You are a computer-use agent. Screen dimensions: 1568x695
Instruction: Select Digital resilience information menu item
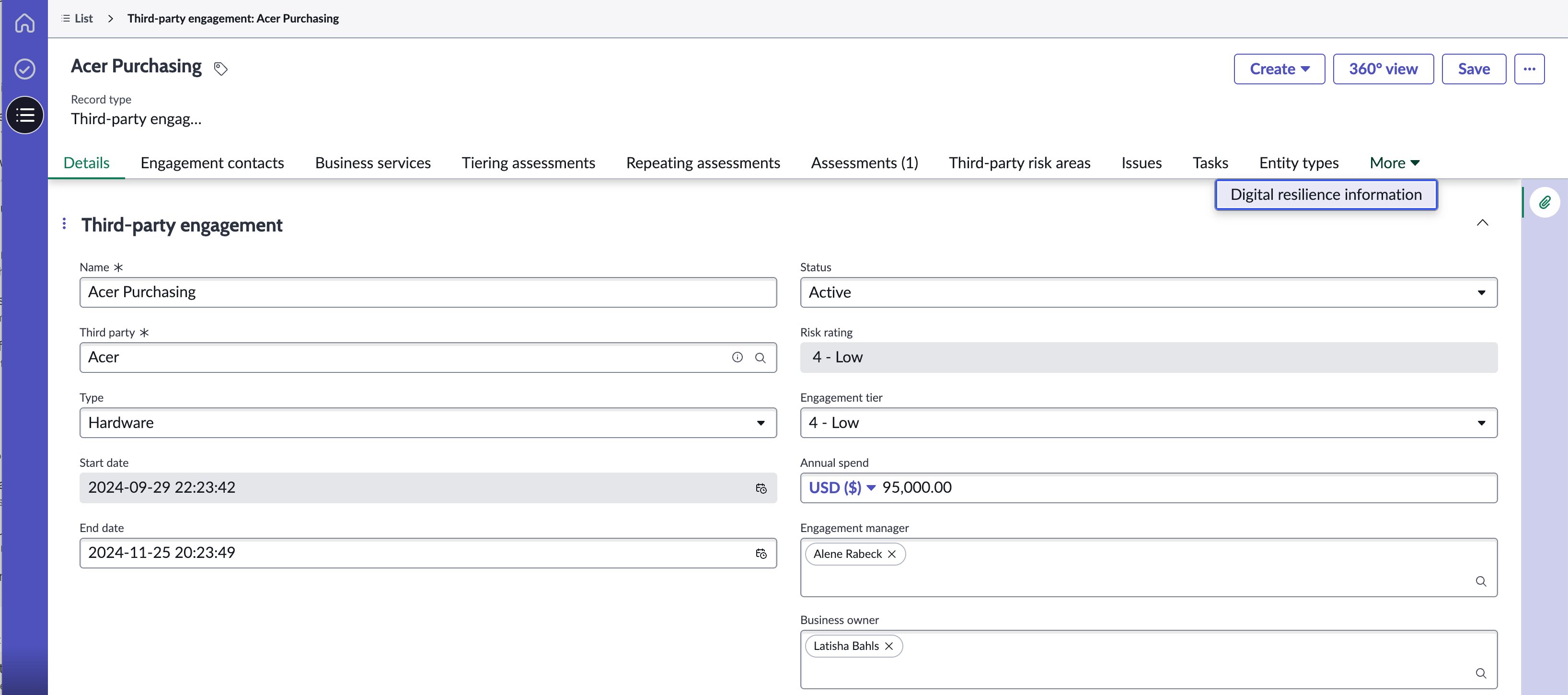(x=1326, y=195)
